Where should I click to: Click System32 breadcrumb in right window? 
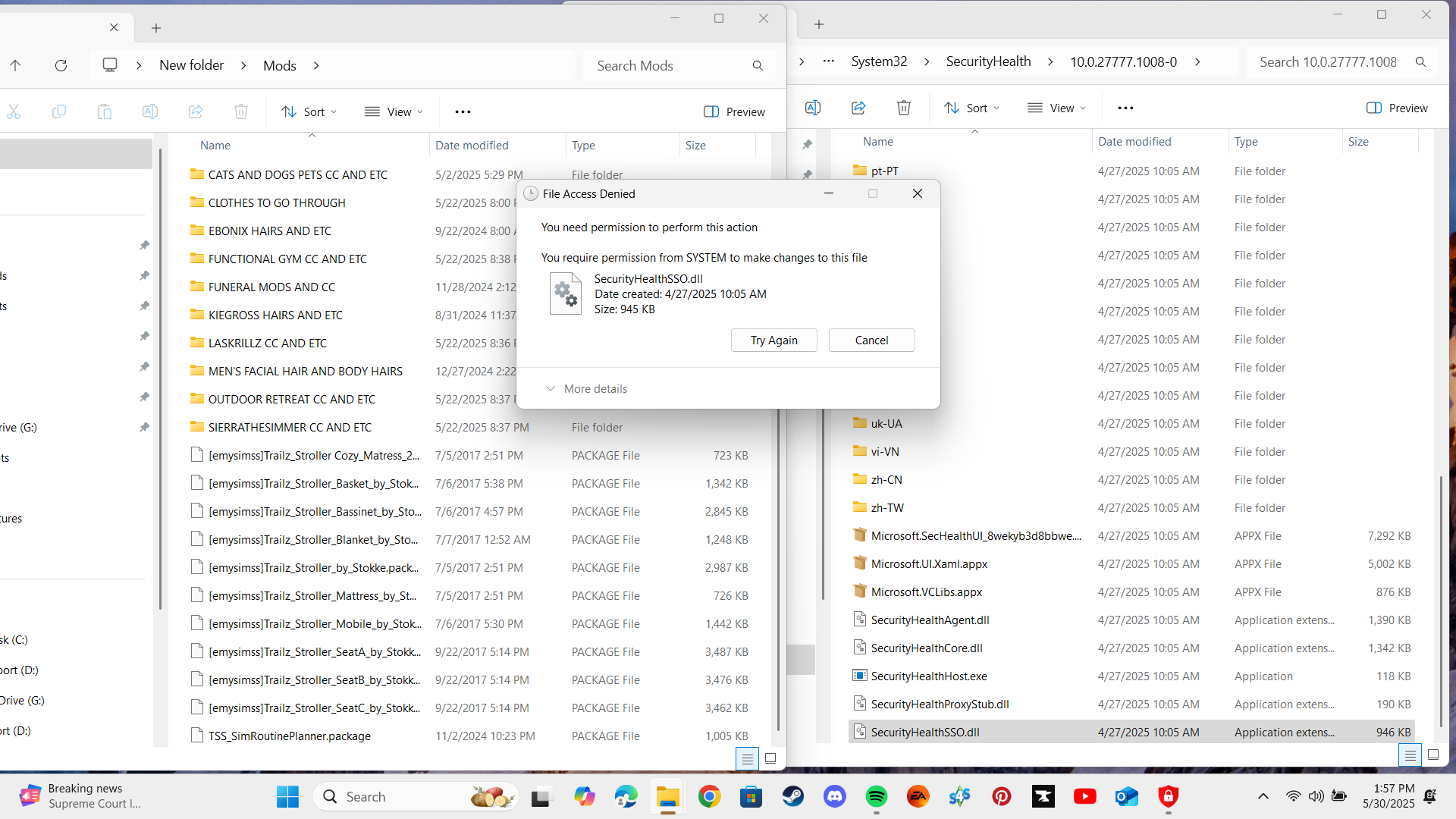click(879, 61)
